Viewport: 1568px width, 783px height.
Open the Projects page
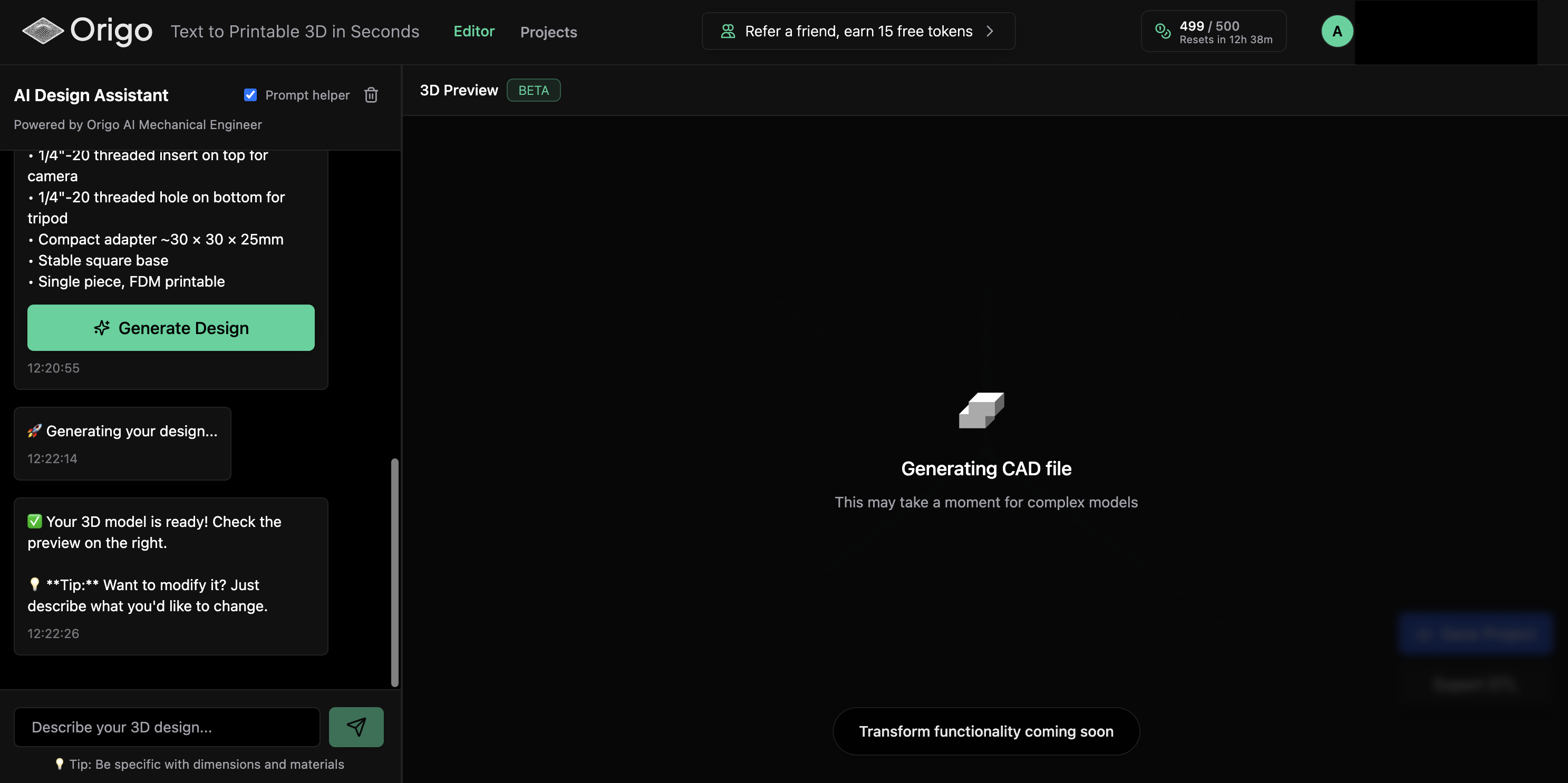[548, 32]
